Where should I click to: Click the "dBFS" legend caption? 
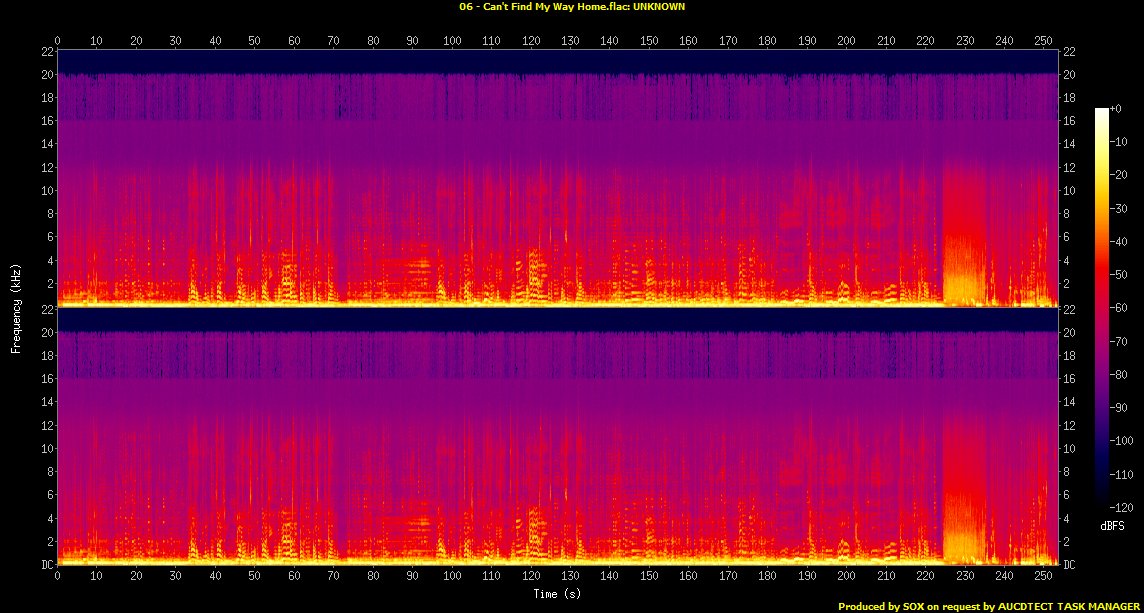(1114, 525)
